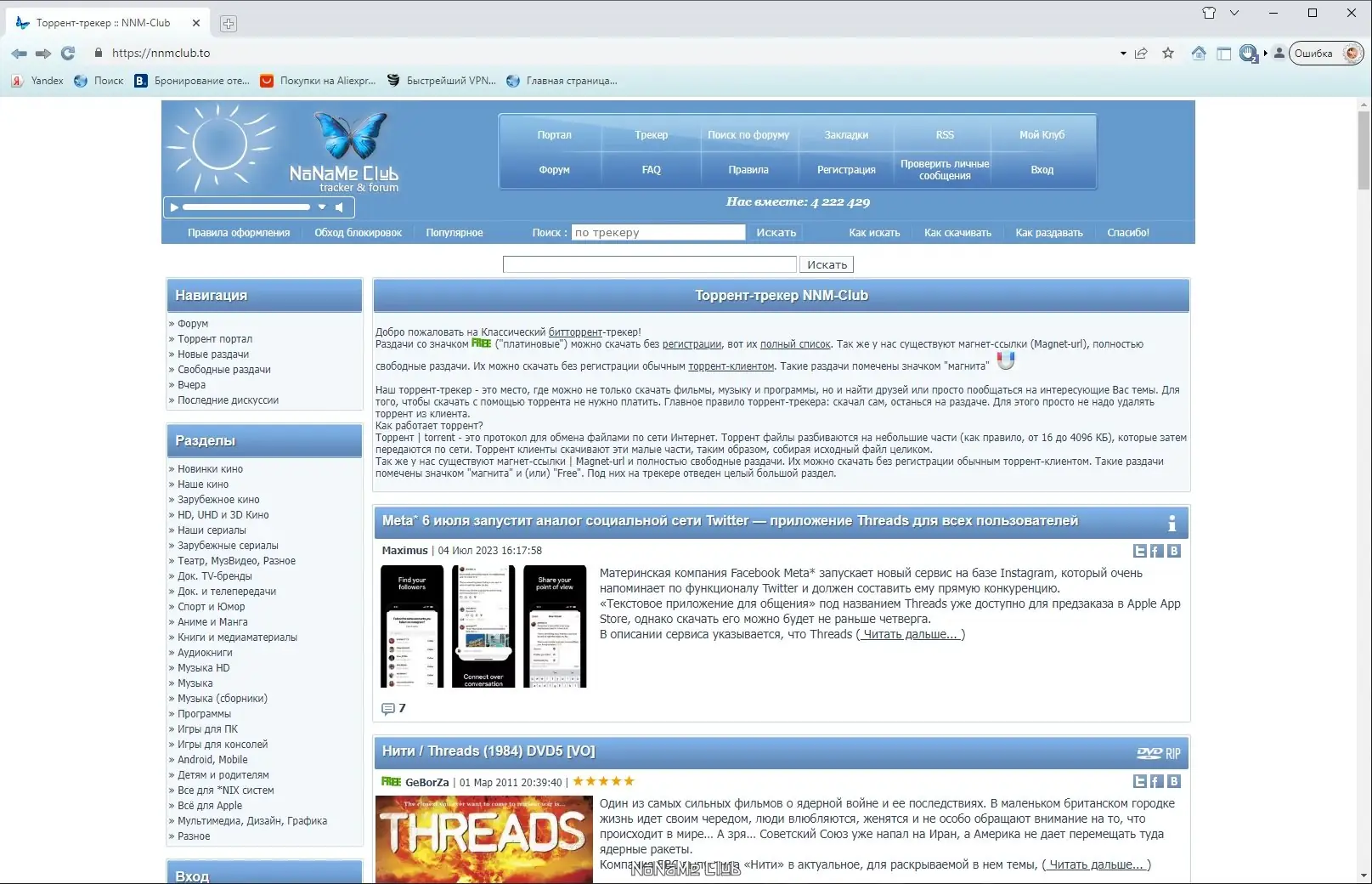The height and width of the screenshot is (884, 1372).
Task: Click the info icon on the Meta news header
Action: (1172, 523)
